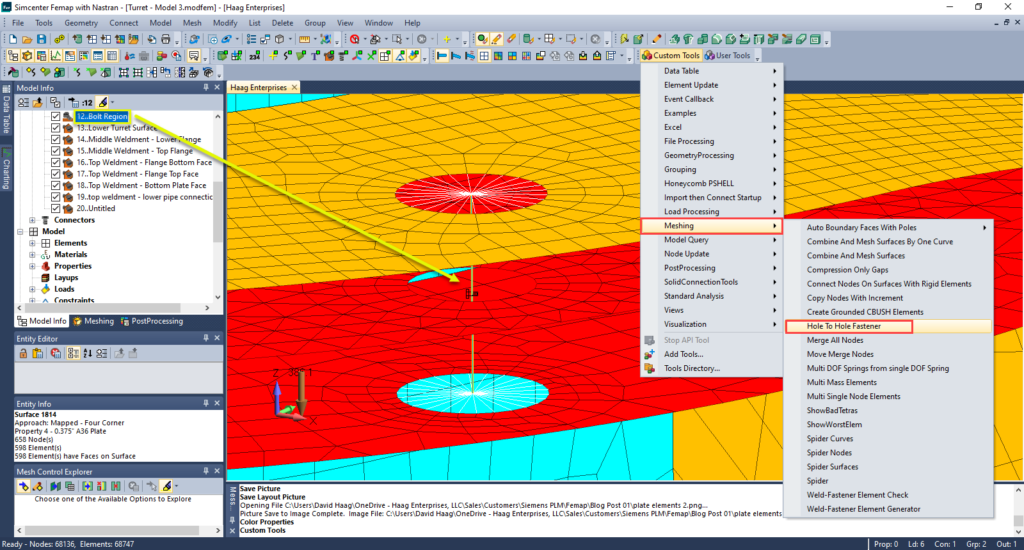This screenshot has height=550, width=1024.
Task: Collapse the Model tree node
Action: point(20,232)
